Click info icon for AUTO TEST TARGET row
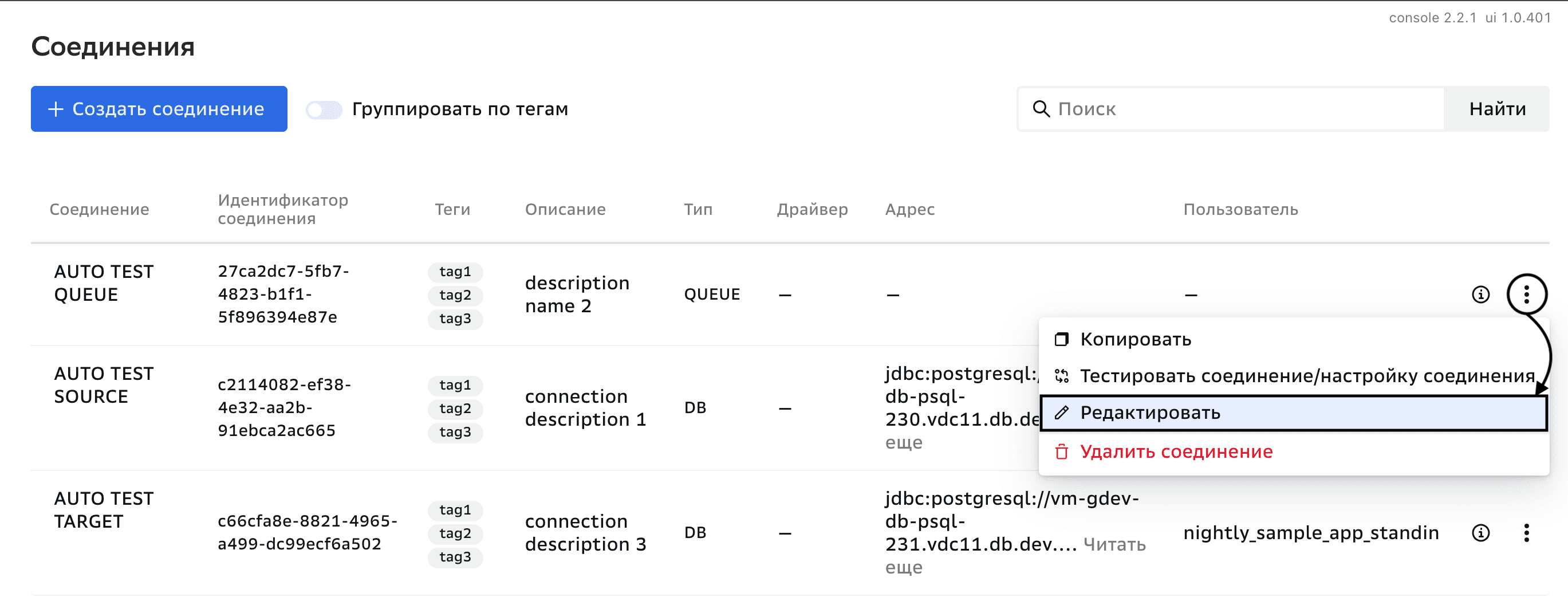This screenshot has width=1568, height=597. coord(1480,533)
